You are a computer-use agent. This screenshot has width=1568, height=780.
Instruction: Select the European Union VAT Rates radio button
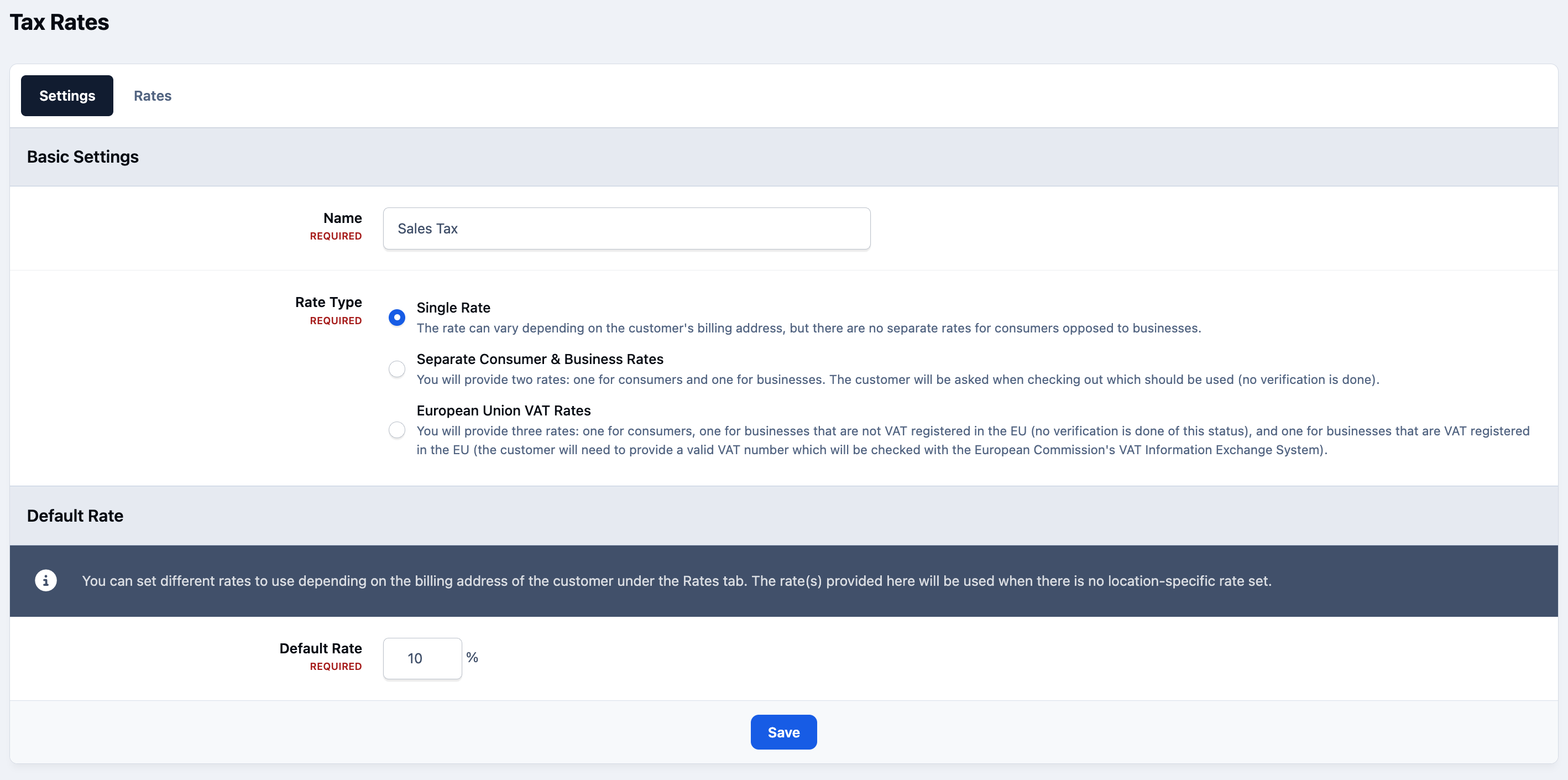tap(397, 430)
